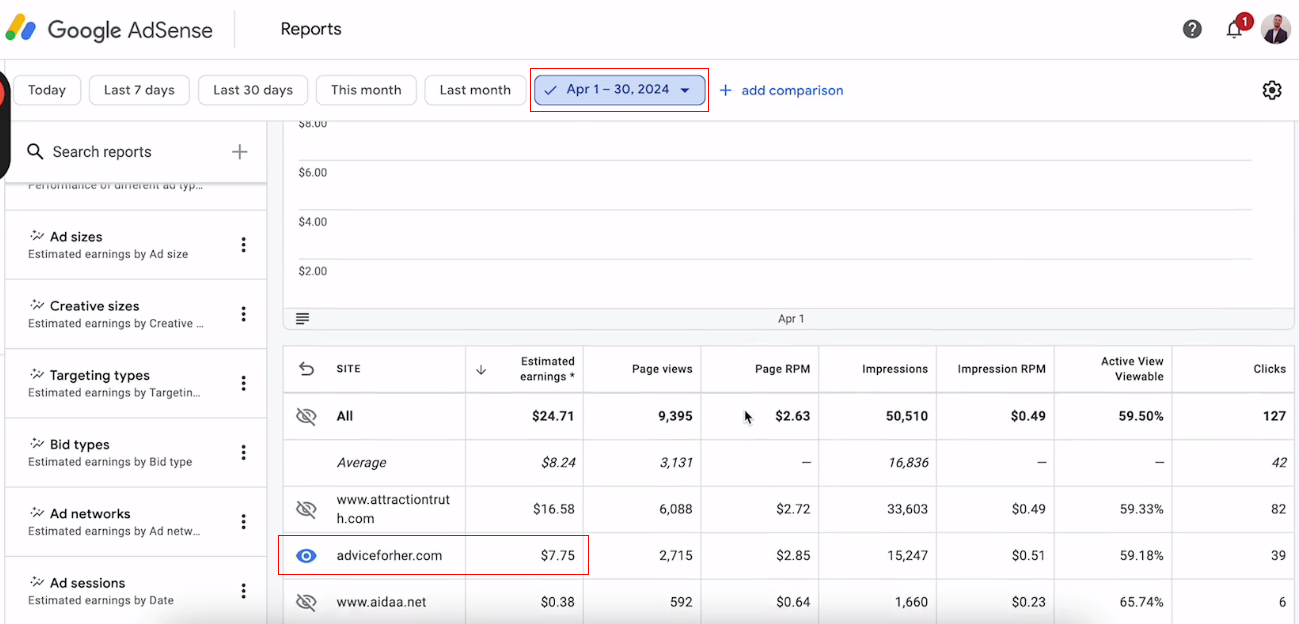
Task: Click the back arrow in SITE column header
Action: pyautogui.click(x=307, y=369)
